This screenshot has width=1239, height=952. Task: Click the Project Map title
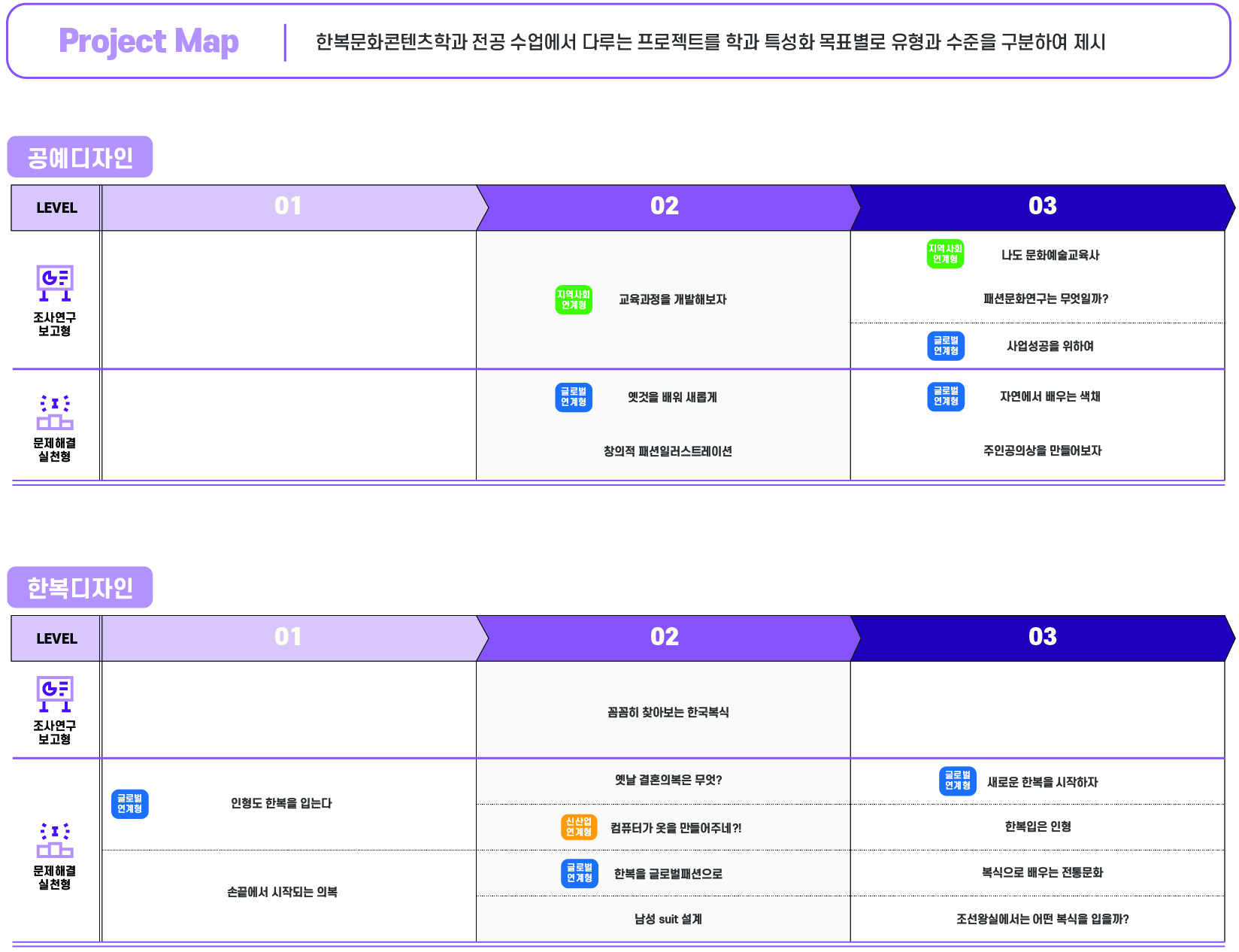(x=149, y=41)
